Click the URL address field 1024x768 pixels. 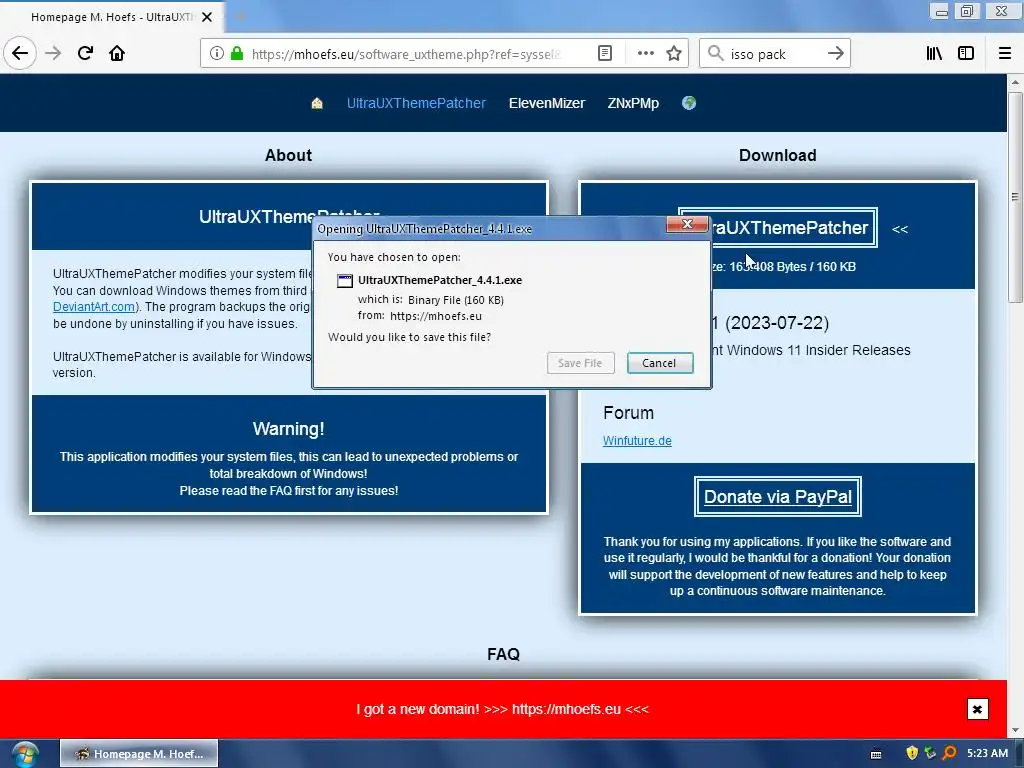[x=405, y=54]
